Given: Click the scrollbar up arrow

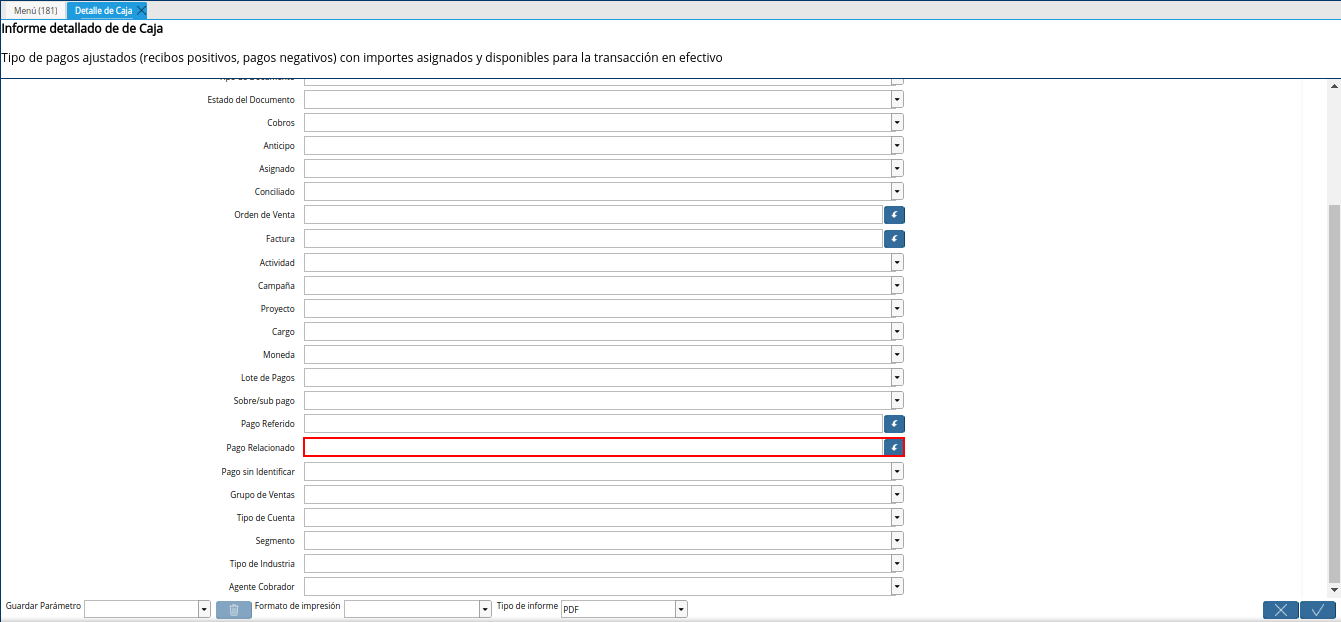Looking at the screenshot, I should (1333, 87).
